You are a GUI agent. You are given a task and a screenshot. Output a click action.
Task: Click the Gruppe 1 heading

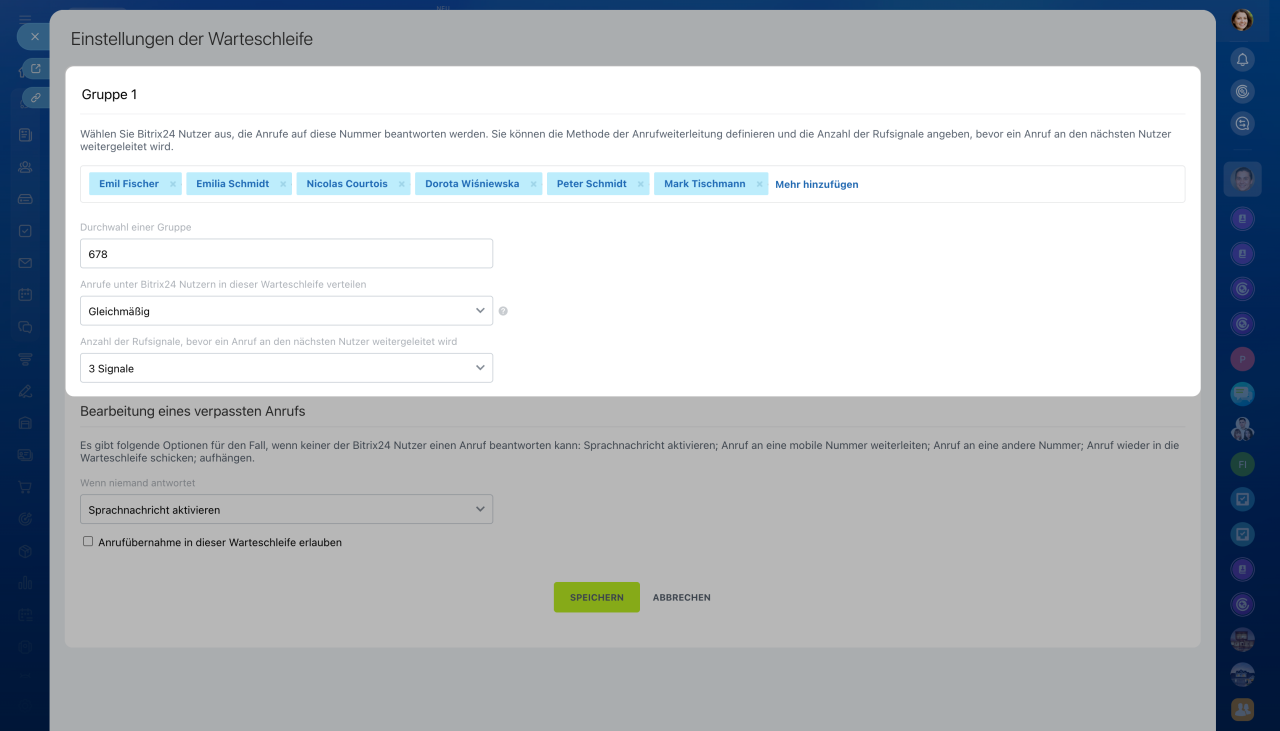pyautogui.click(x=109, y=95)
